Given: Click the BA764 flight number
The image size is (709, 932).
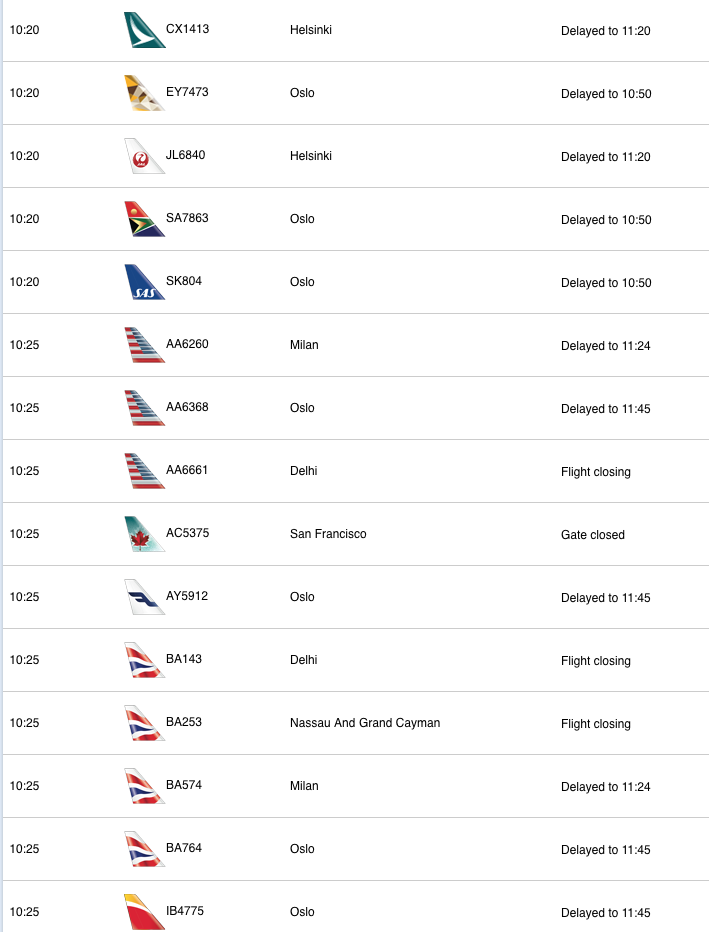Looking at the screenshot, I should (184, 848).
